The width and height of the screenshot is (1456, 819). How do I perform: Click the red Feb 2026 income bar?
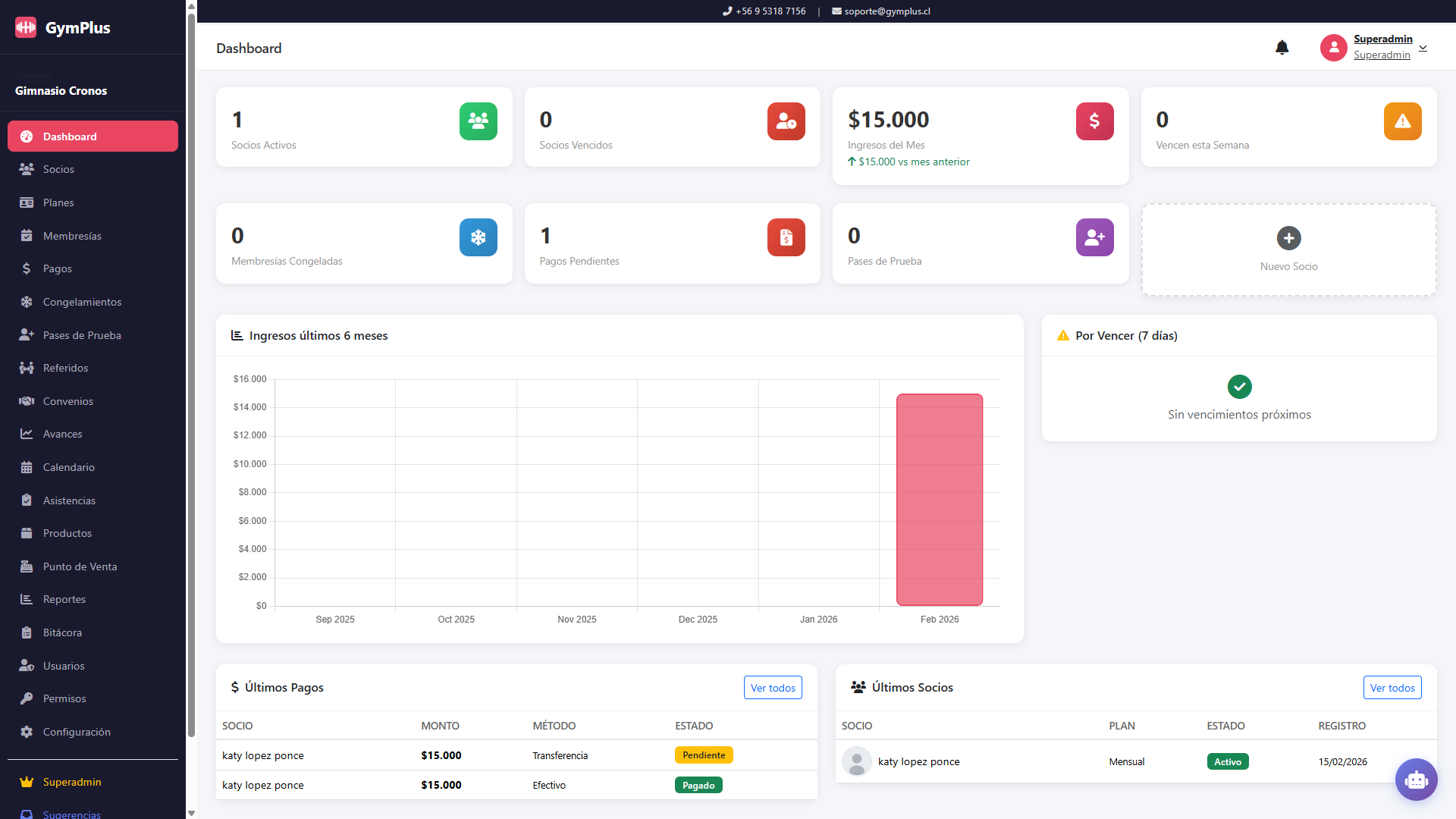point(940,498)
